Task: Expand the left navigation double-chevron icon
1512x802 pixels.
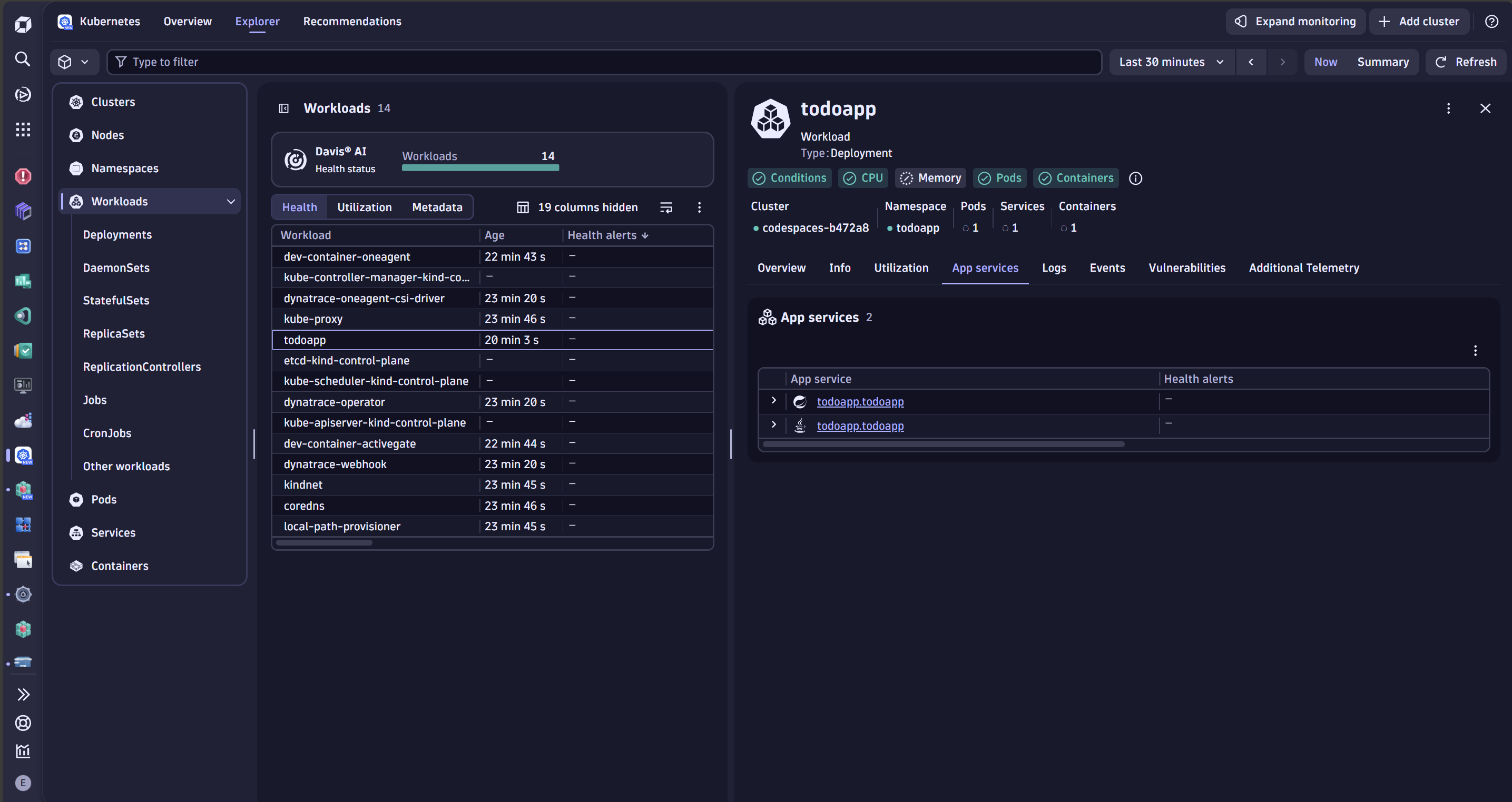Action: tap(23, 695)
